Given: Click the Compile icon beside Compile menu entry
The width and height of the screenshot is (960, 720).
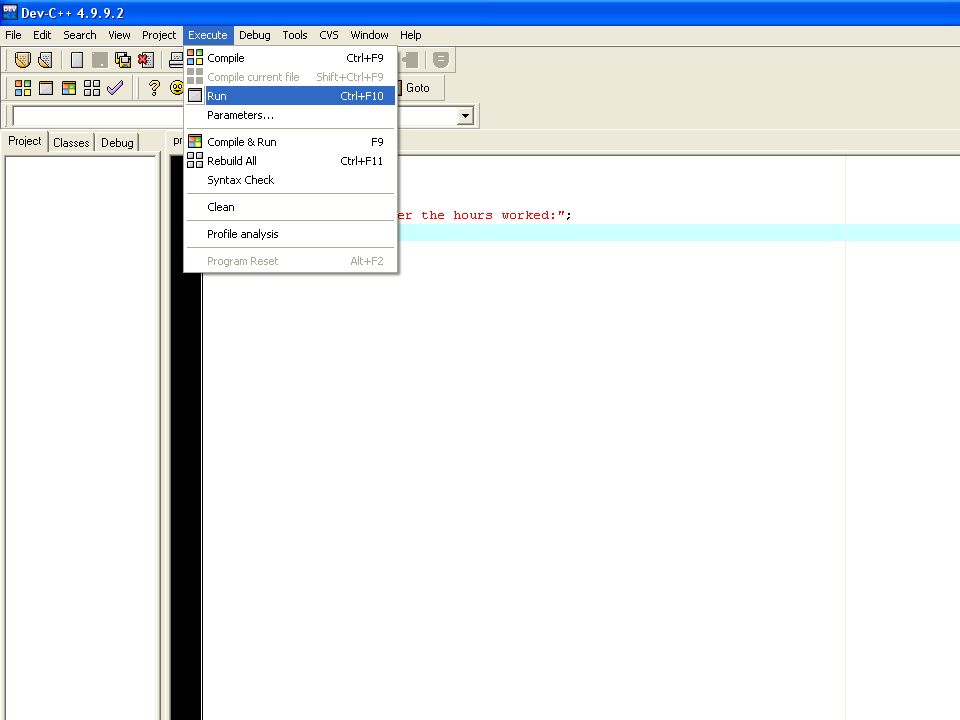Looking at the screenshot, I should (195, 58).
